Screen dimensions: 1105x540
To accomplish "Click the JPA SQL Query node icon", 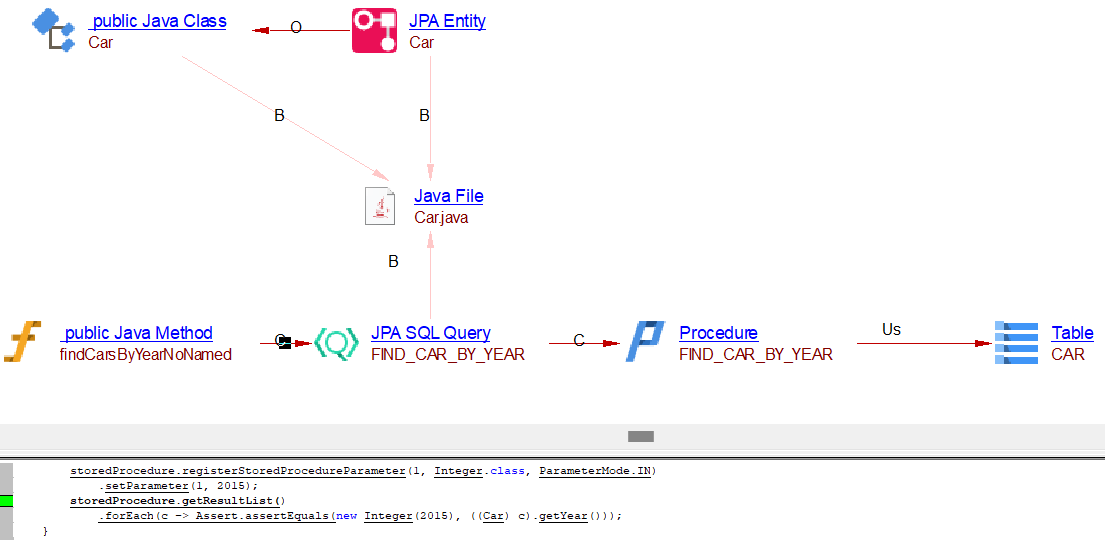I will coord(336,343).
